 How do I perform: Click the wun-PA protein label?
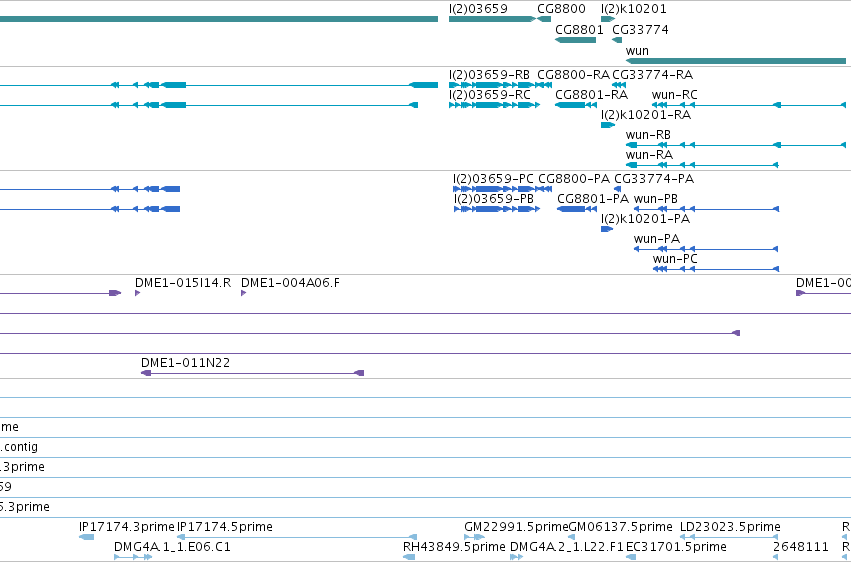coord(657,239)
